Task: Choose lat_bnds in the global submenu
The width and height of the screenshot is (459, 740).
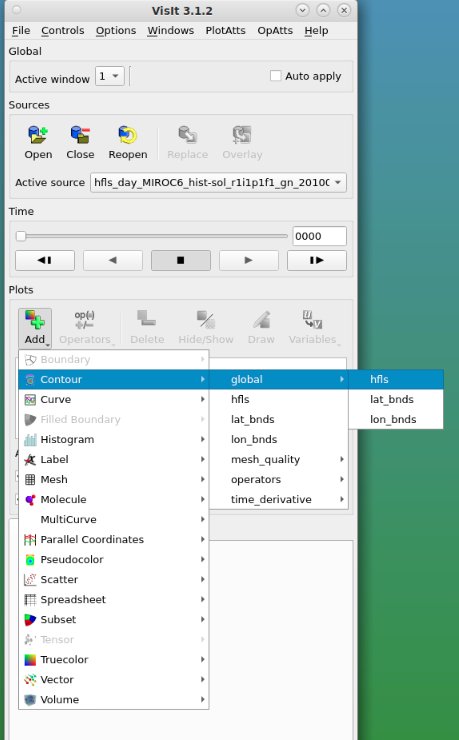Action: point(396,400)
